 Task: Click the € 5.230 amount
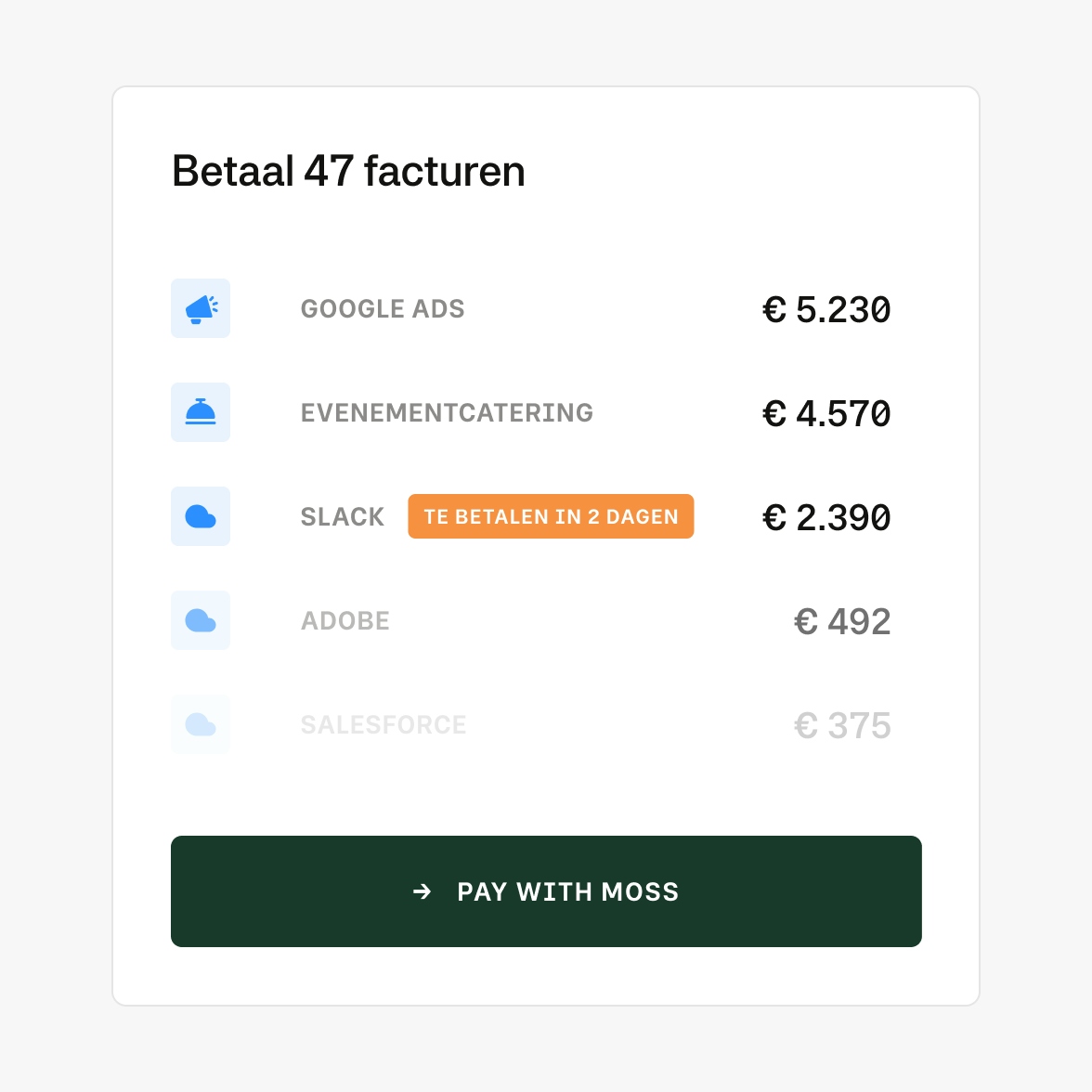(826, 310)
